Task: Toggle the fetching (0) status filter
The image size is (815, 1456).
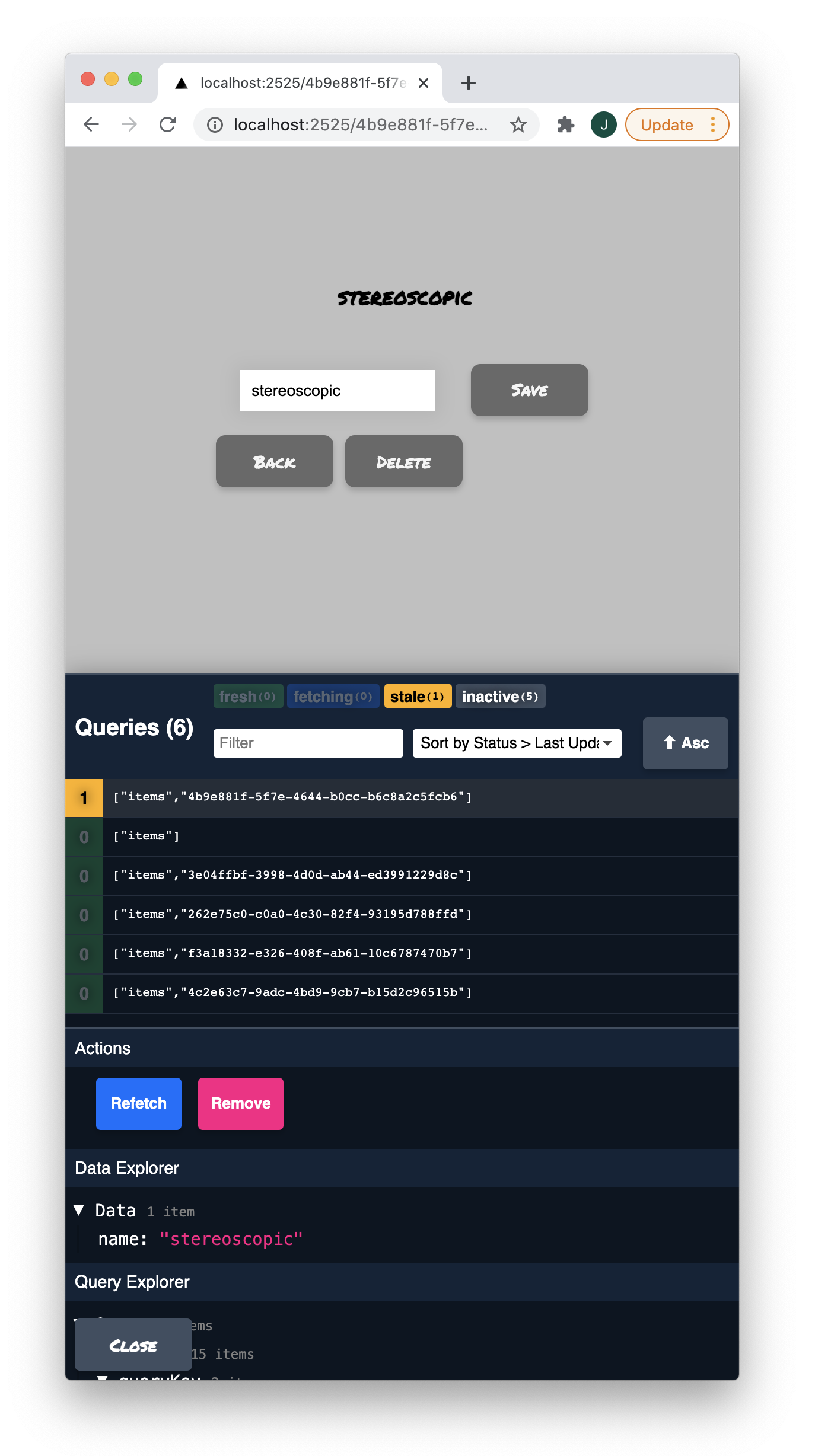Action: [333, 697]
